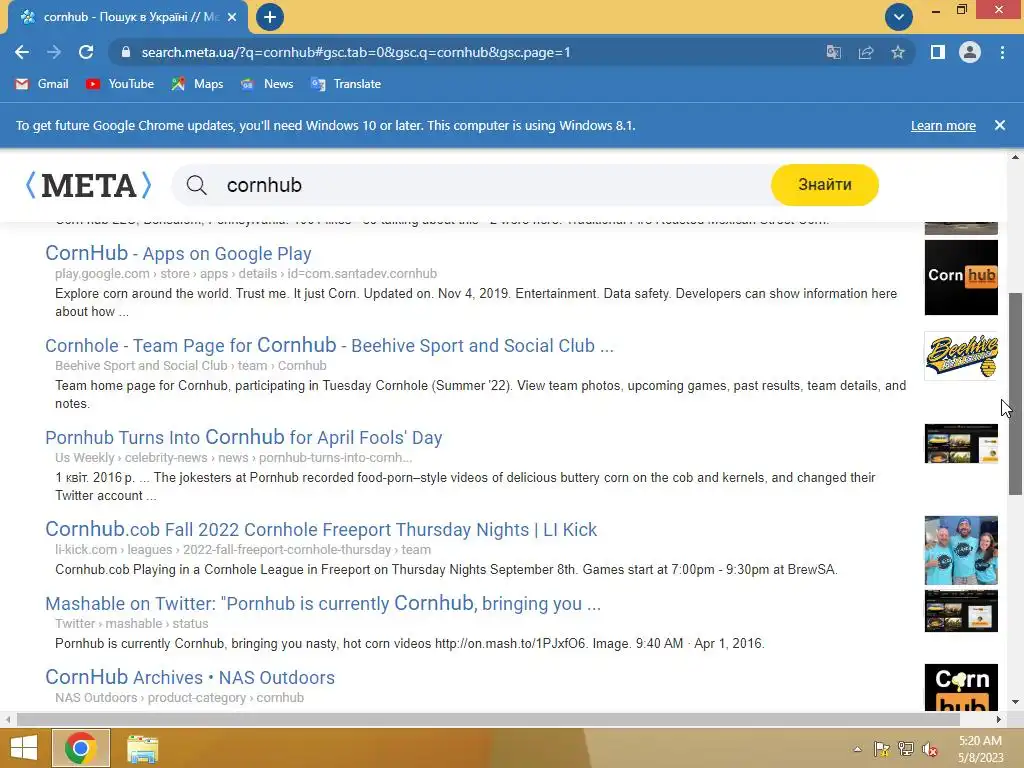Open File Explorer from the taskbar
The height and width of the screenshot is (768, 1024).
click(142, 748)
